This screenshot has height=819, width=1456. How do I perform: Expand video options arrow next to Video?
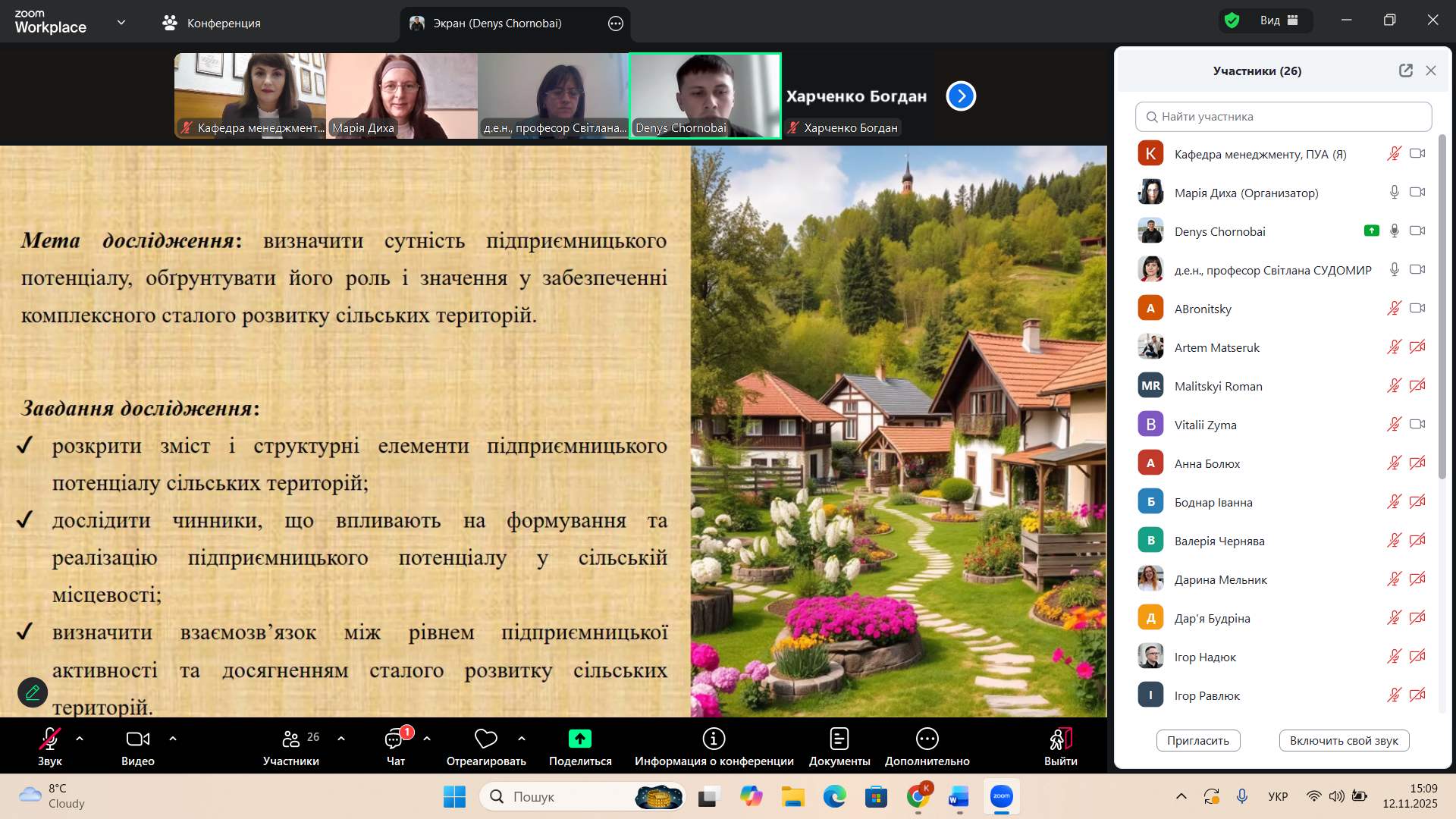pyautogui.click(x=173, y=738)
